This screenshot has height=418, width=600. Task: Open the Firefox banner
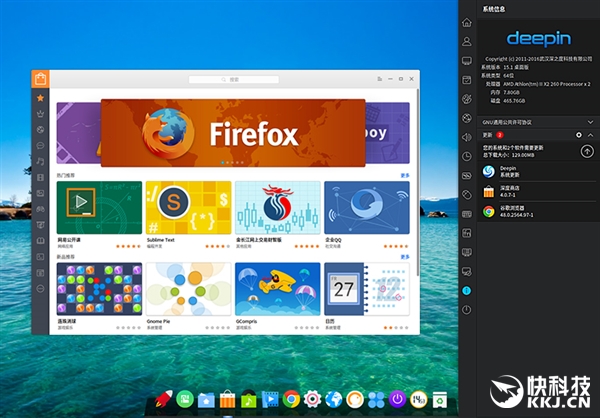click(233, 133)
